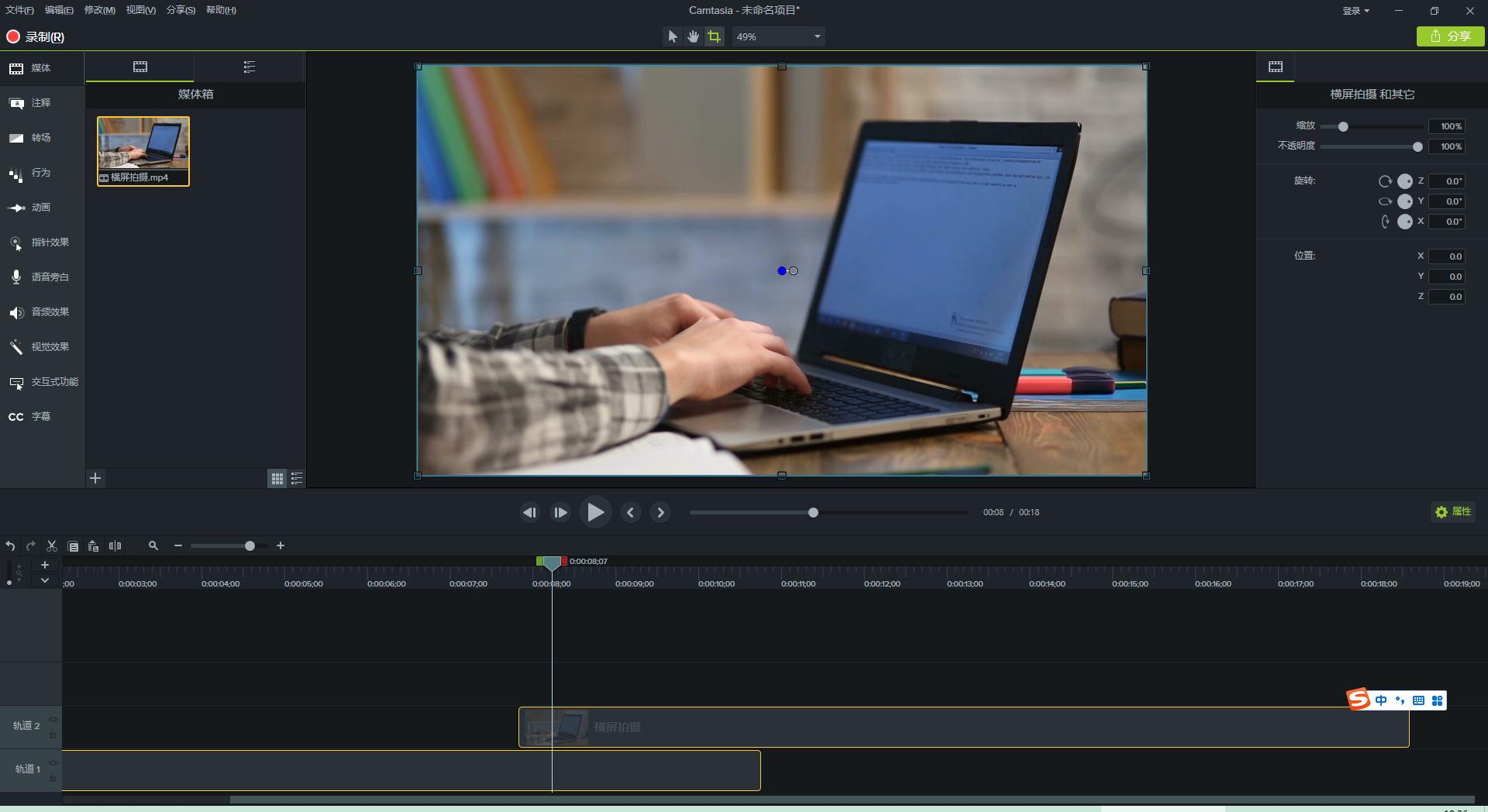Screen dimensions: 1488x812
Task: Click the paste icon in timeline toolbar
Action: click(93, 546)
